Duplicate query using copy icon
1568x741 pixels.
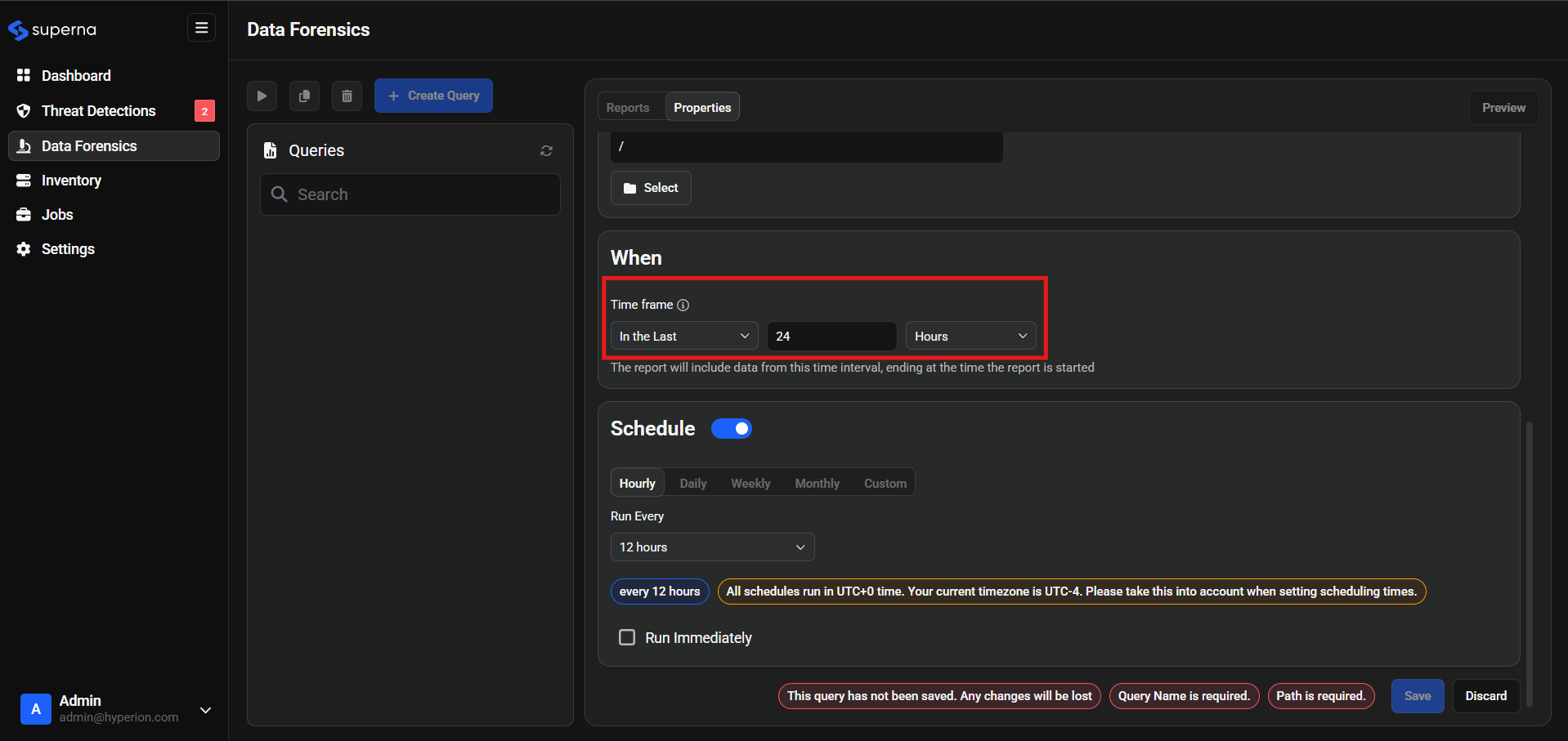coord(304,96)
